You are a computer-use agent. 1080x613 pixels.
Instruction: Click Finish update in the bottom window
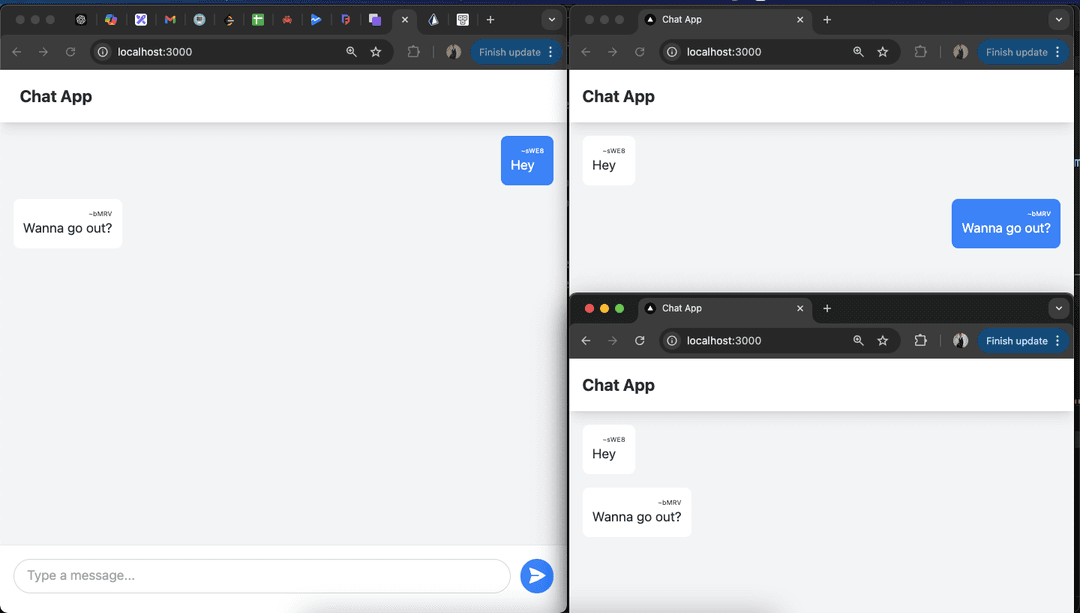point(1017,340)
